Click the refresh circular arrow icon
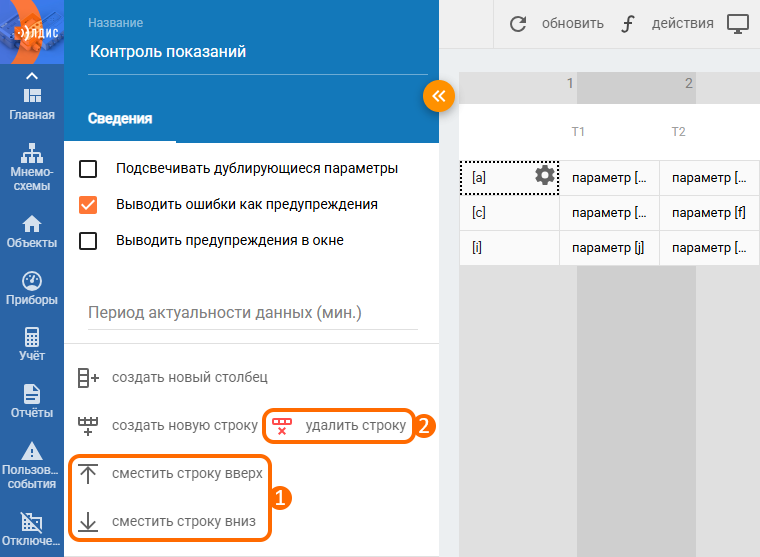 click(x=518, y=24)
